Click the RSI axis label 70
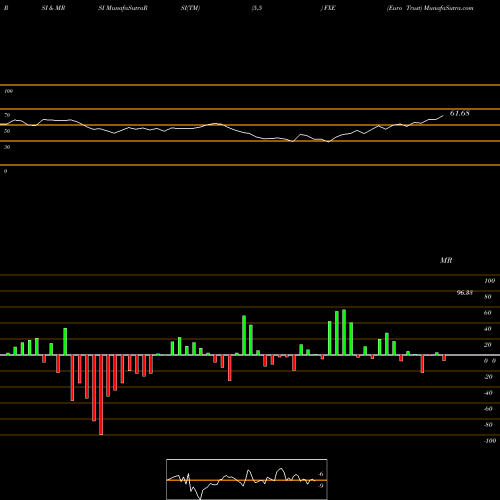The image size is (500, 500). coord(7,115)
